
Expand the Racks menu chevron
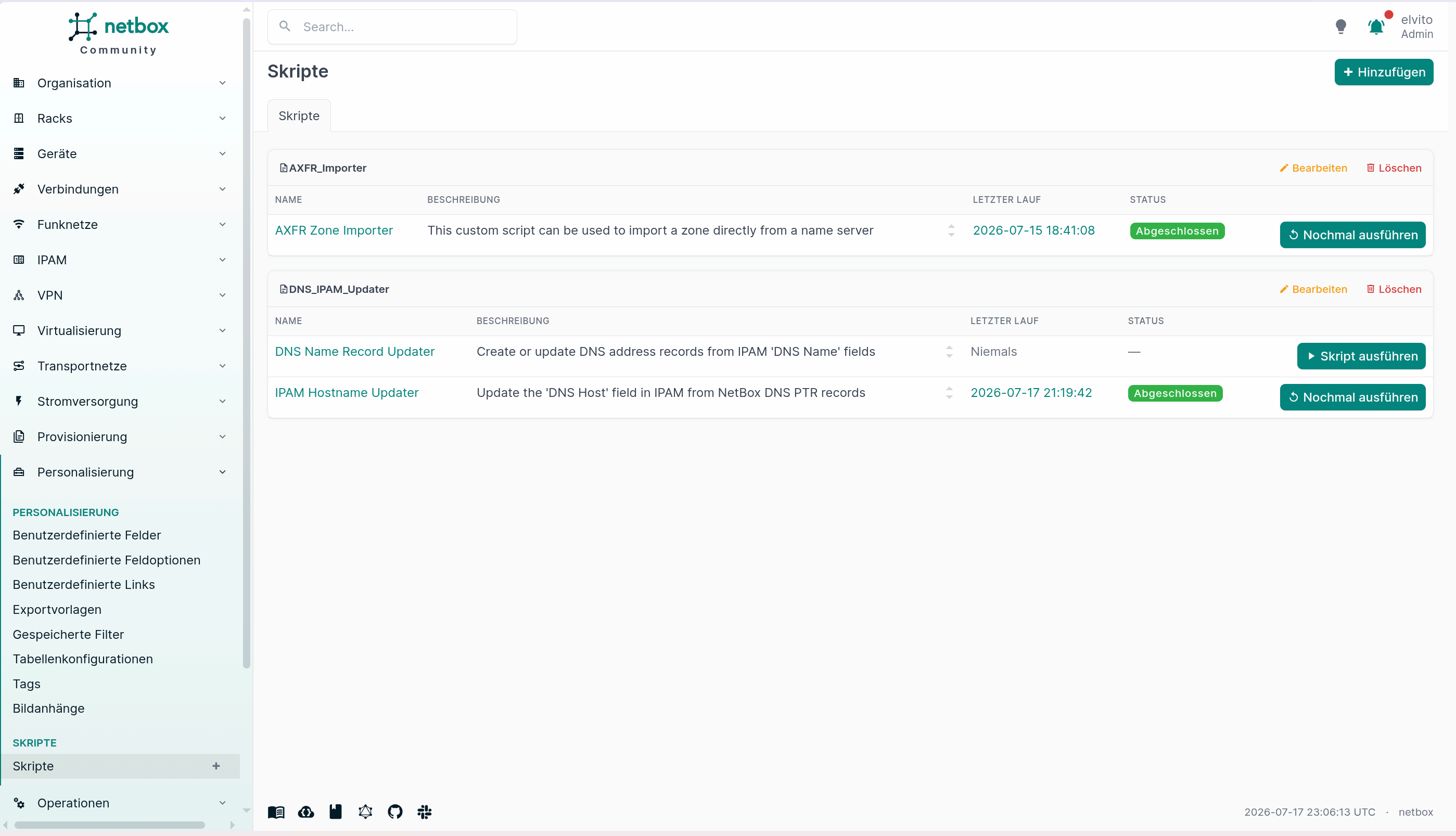[222, 118]
